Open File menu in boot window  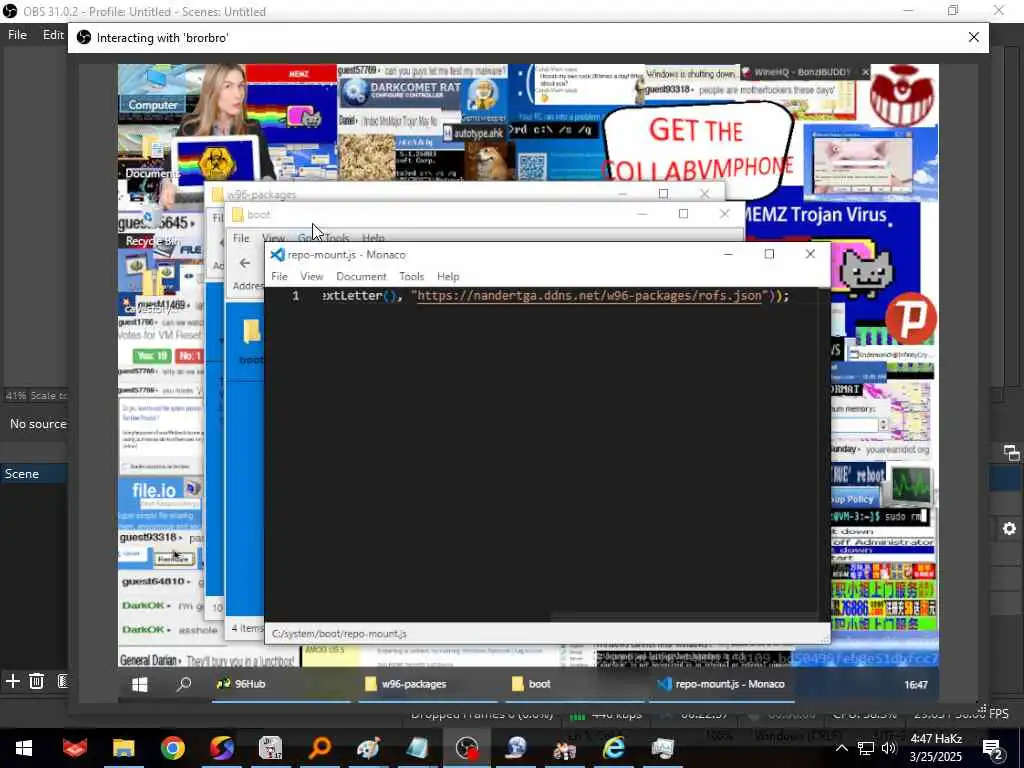click(x=241, y=238)
